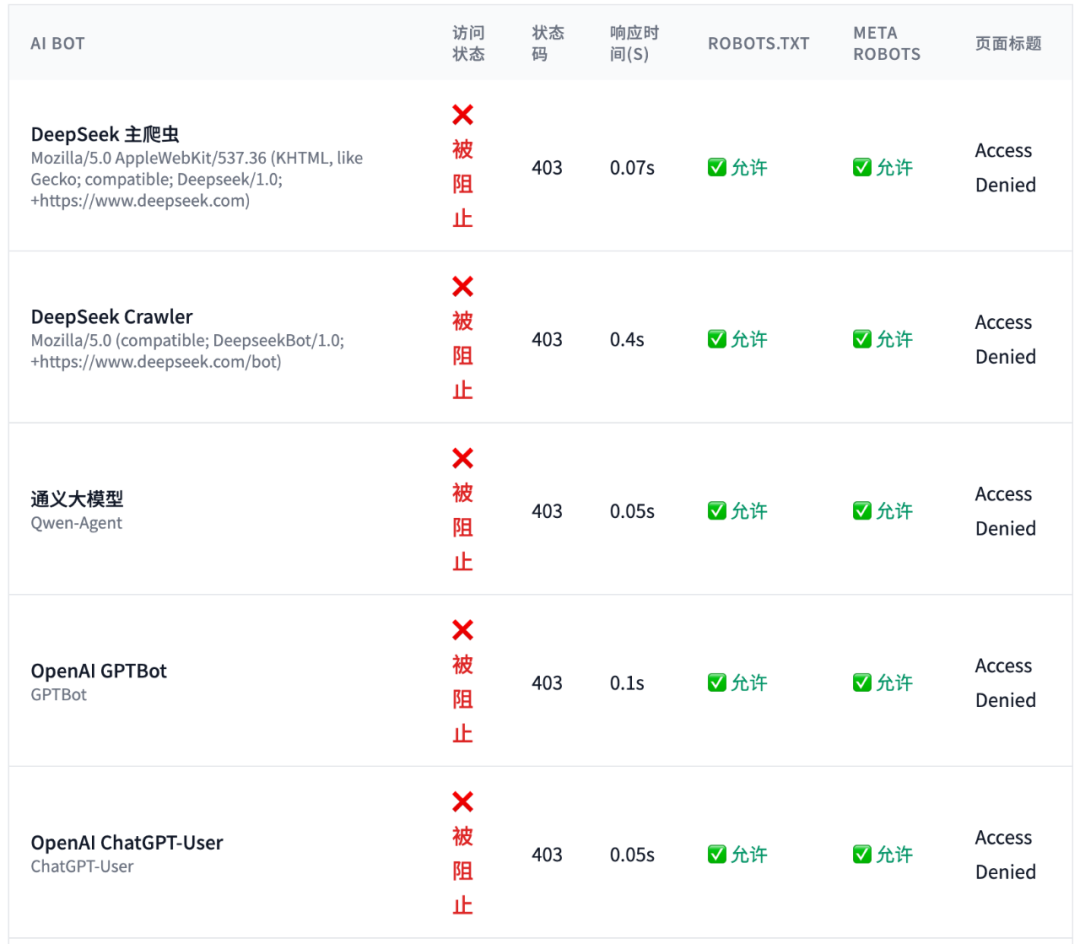Click the ROBOTS.TXT column header
This screenshot has width=1080, height=944.
758,44
